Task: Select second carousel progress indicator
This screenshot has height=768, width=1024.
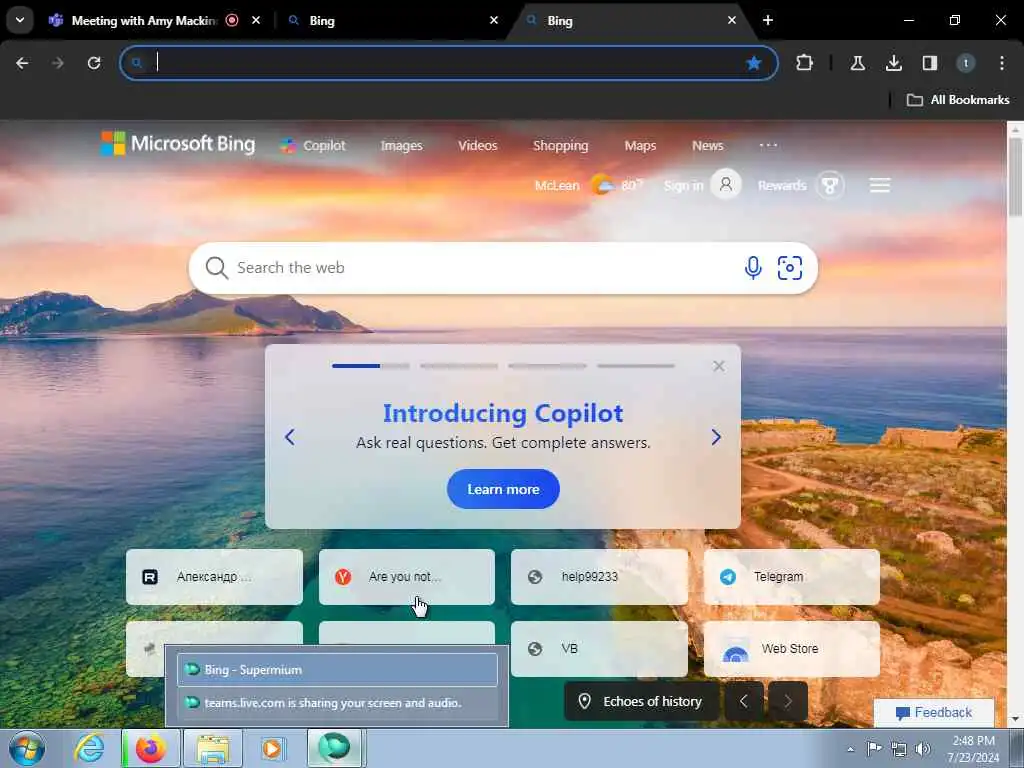Action: 459,366
